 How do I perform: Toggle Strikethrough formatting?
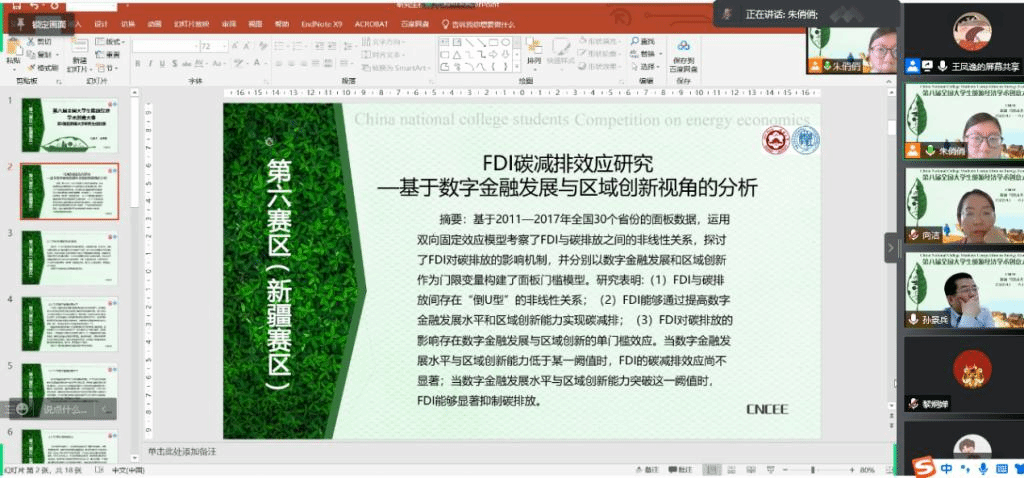coord(186,64)
